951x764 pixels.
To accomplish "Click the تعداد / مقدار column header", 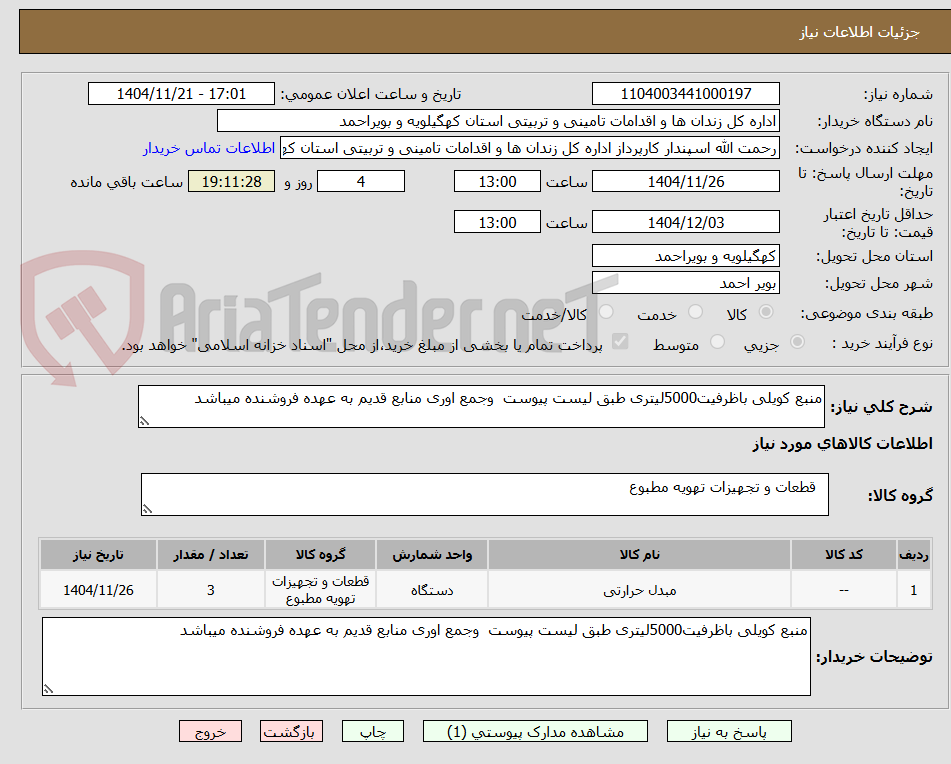I will point(210,555).
